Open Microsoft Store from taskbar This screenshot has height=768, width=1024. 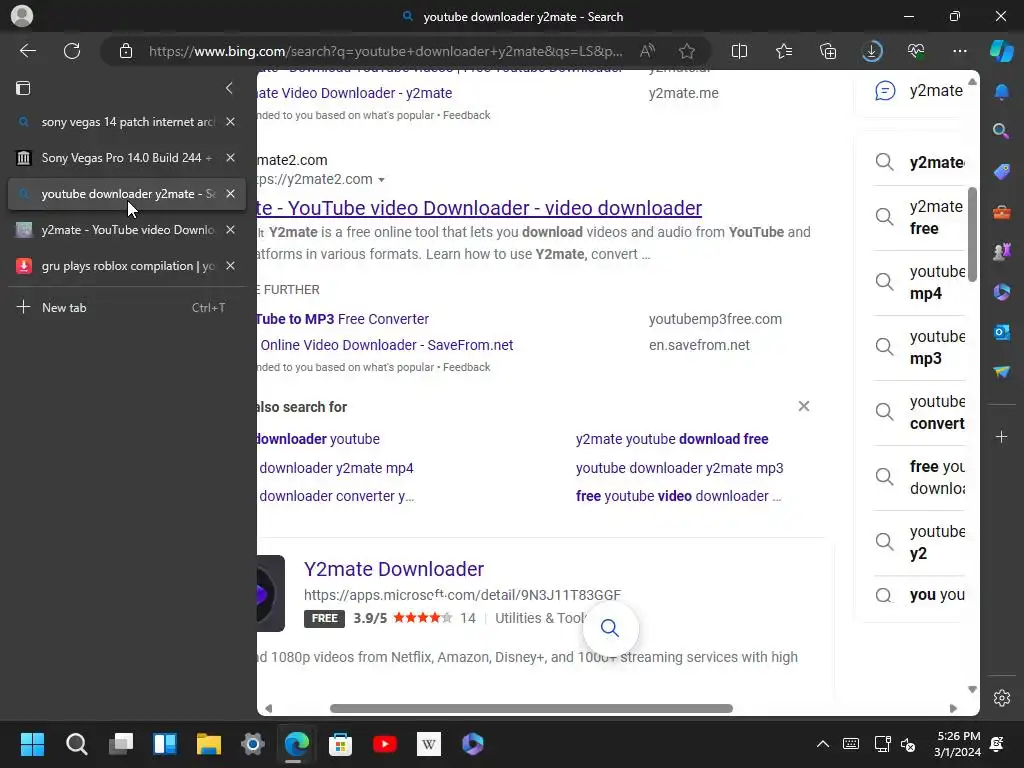(x=340, y=744)
